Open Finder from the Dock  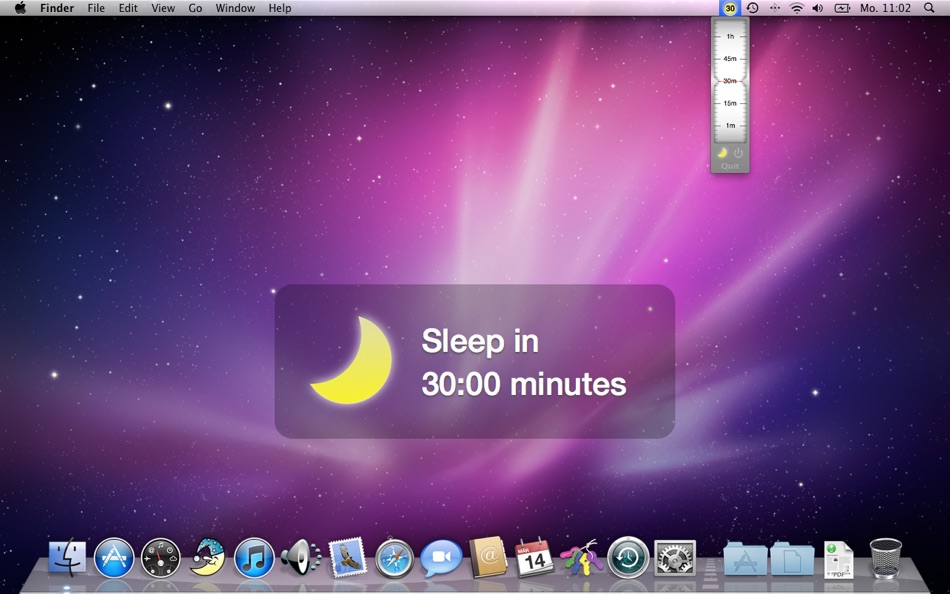(x=67, y=557)
